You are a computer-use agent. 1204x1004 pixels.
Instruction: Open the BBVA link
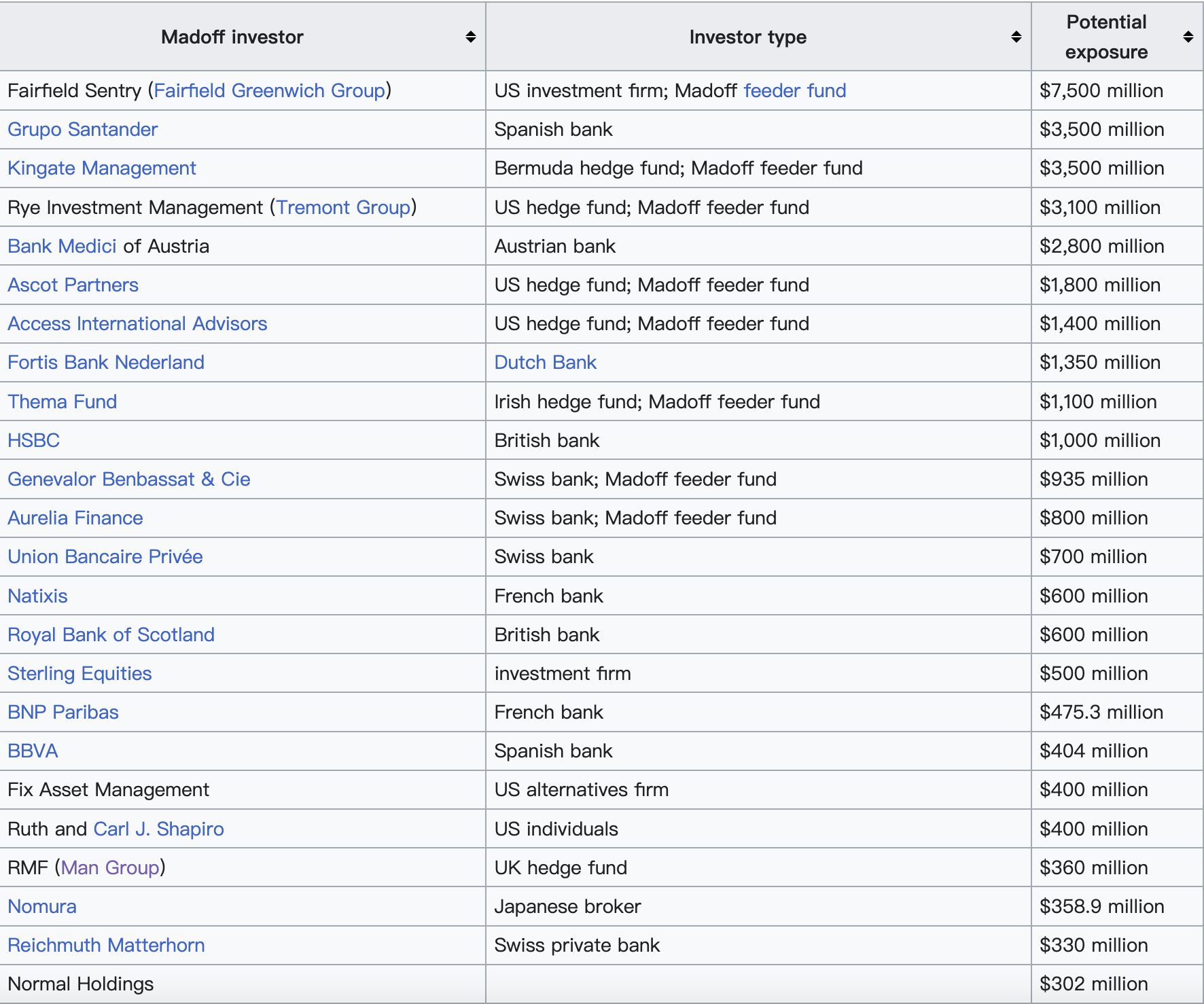(x=33, y=751)
